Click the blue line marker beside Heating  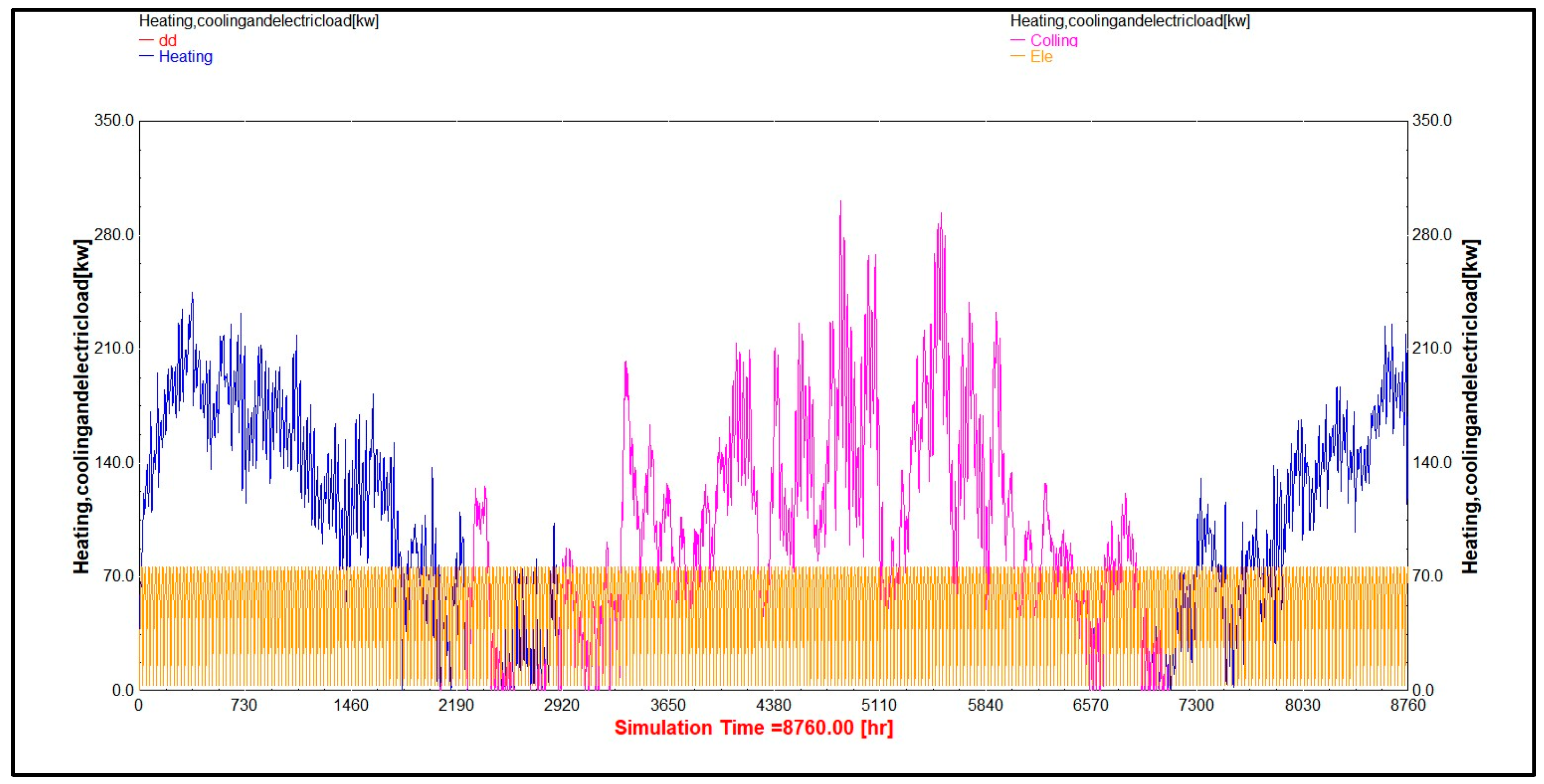point(146,57)
